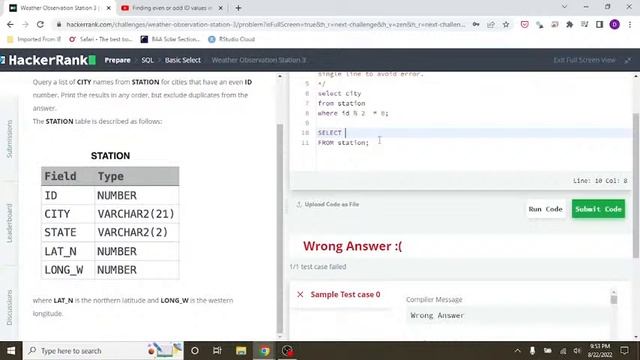The width and height of the screenshot is (640, 360).
Task: Click the taskbar search box
Action: [103, 351]
